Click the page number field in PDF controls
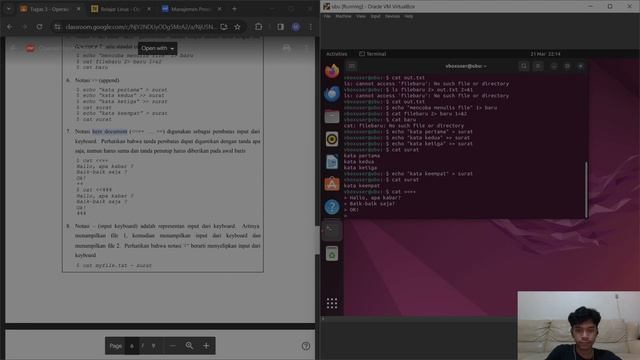This screenshot has width=640, height=360. (x=132, y=346)
